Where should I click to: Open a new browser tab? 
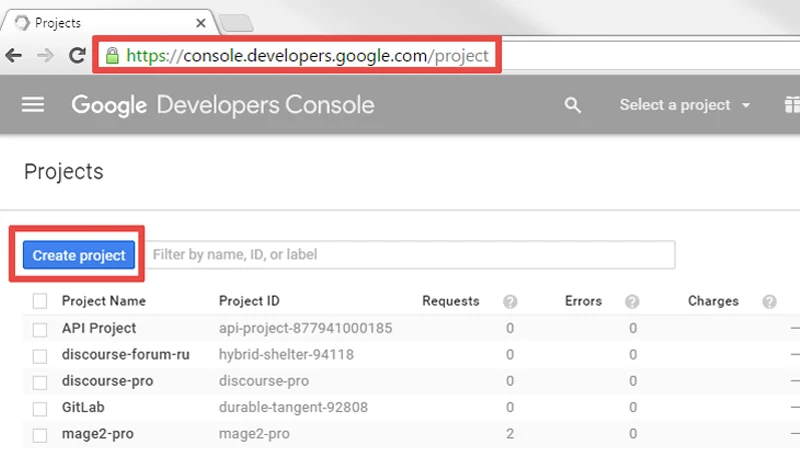pos(235,23)
